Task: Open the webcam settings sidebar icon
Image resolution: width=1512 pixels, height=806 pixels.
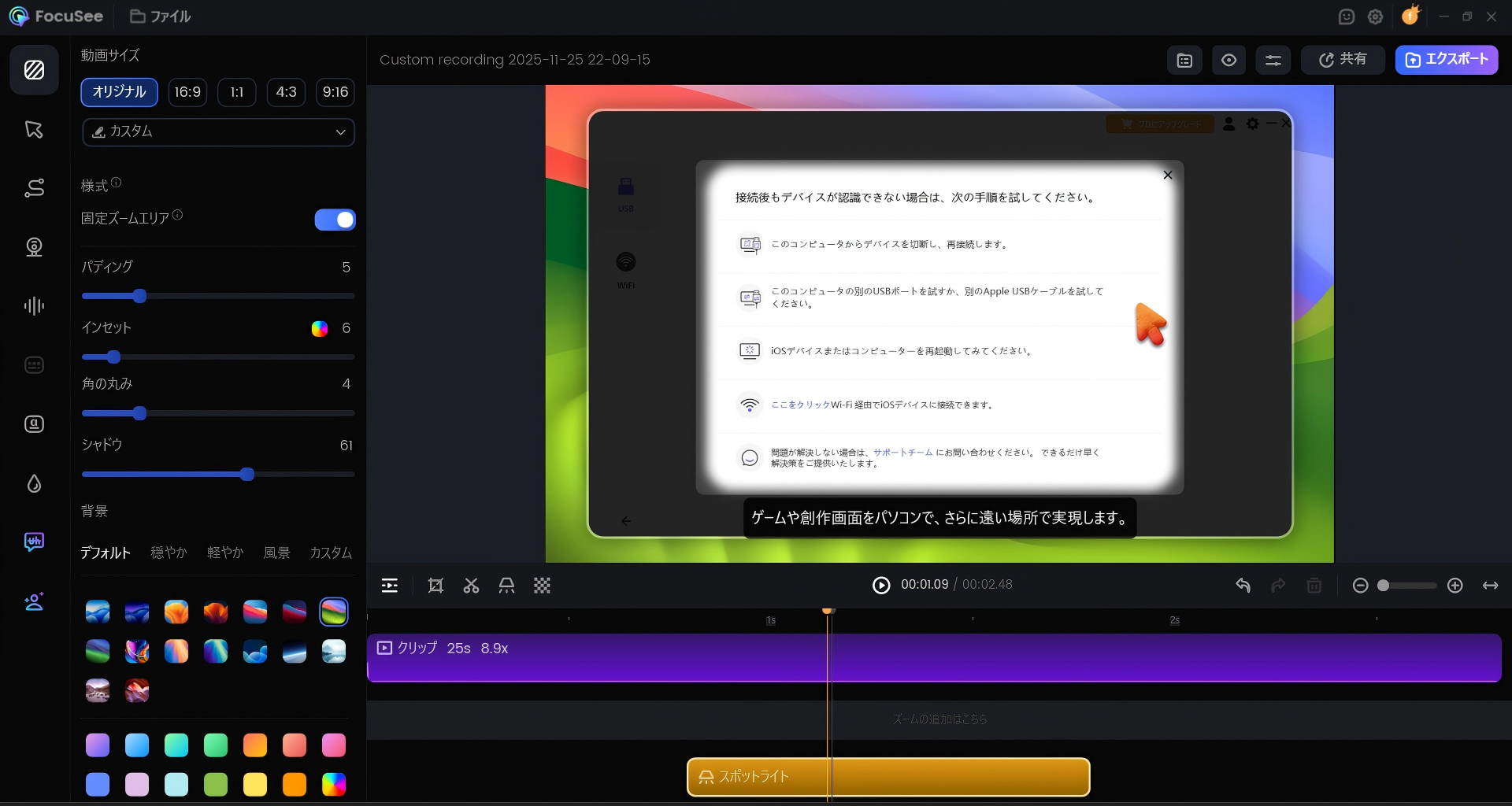Action: point(34,247)
